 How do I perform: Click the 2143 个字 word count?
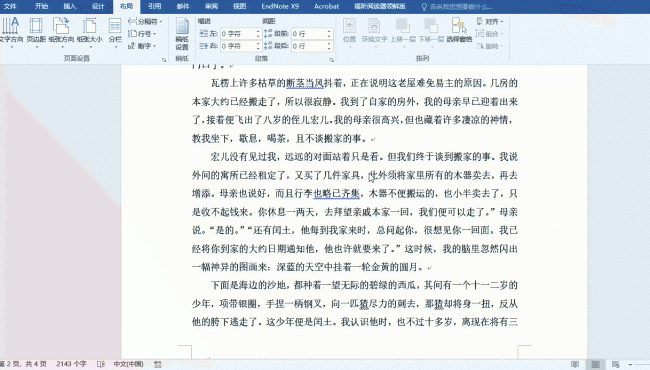tap(71, 364)
